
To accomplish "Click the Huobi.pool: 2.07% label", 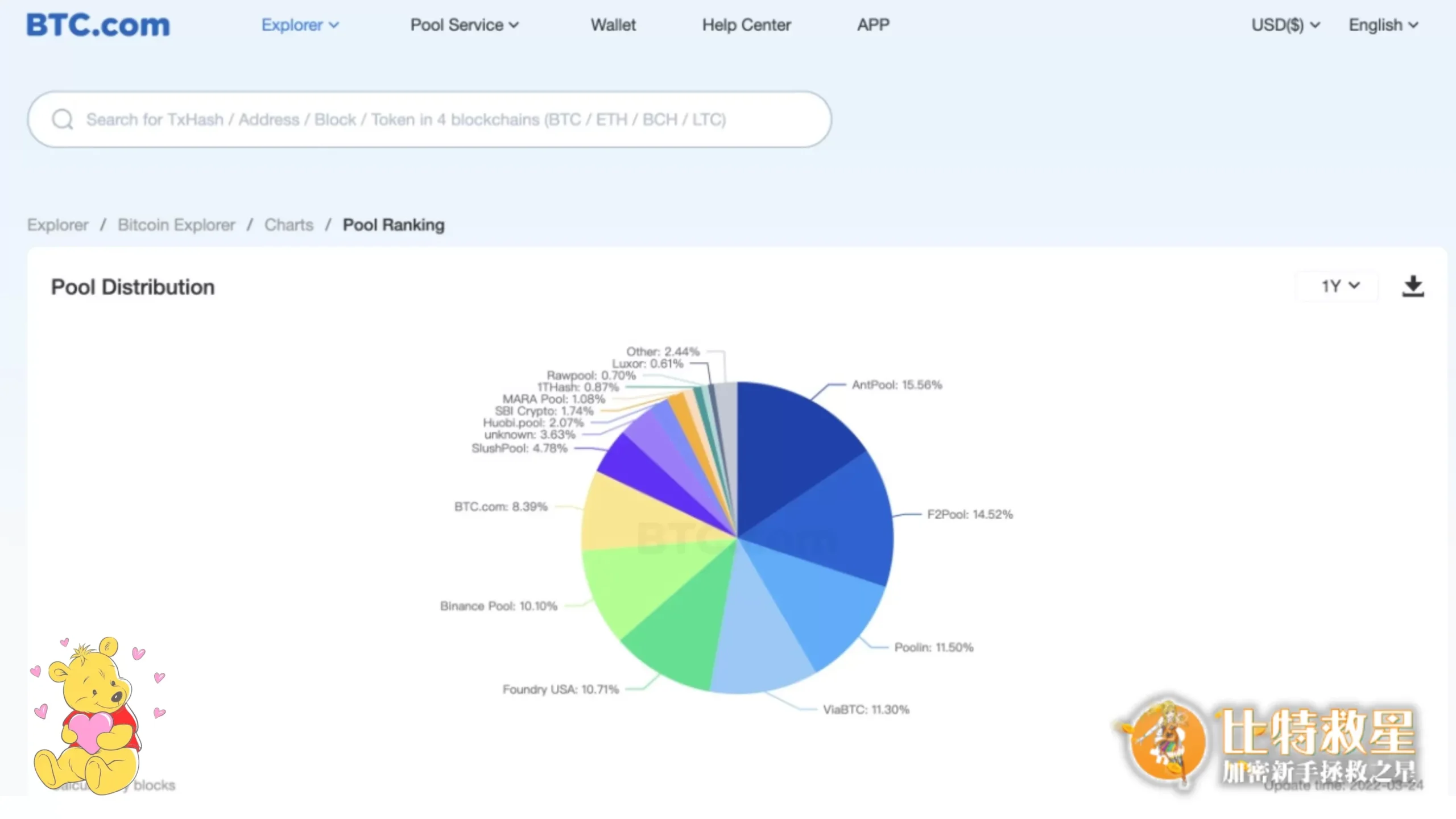I will [x=533, y=423].
